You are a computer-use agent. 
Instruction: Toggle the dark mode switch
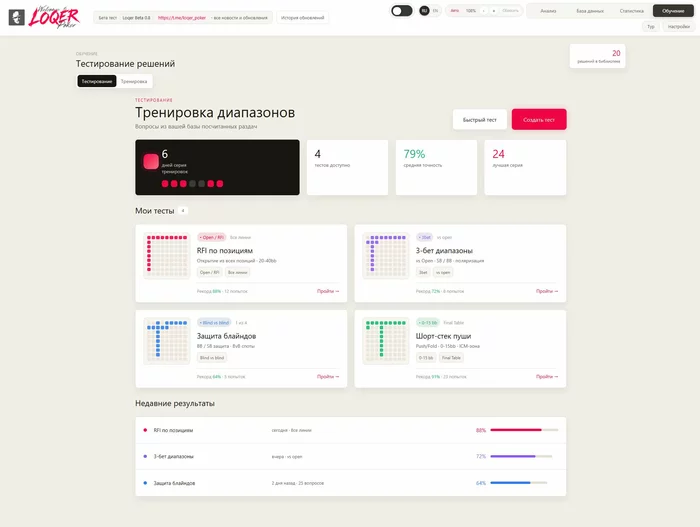tap(401, 11)
